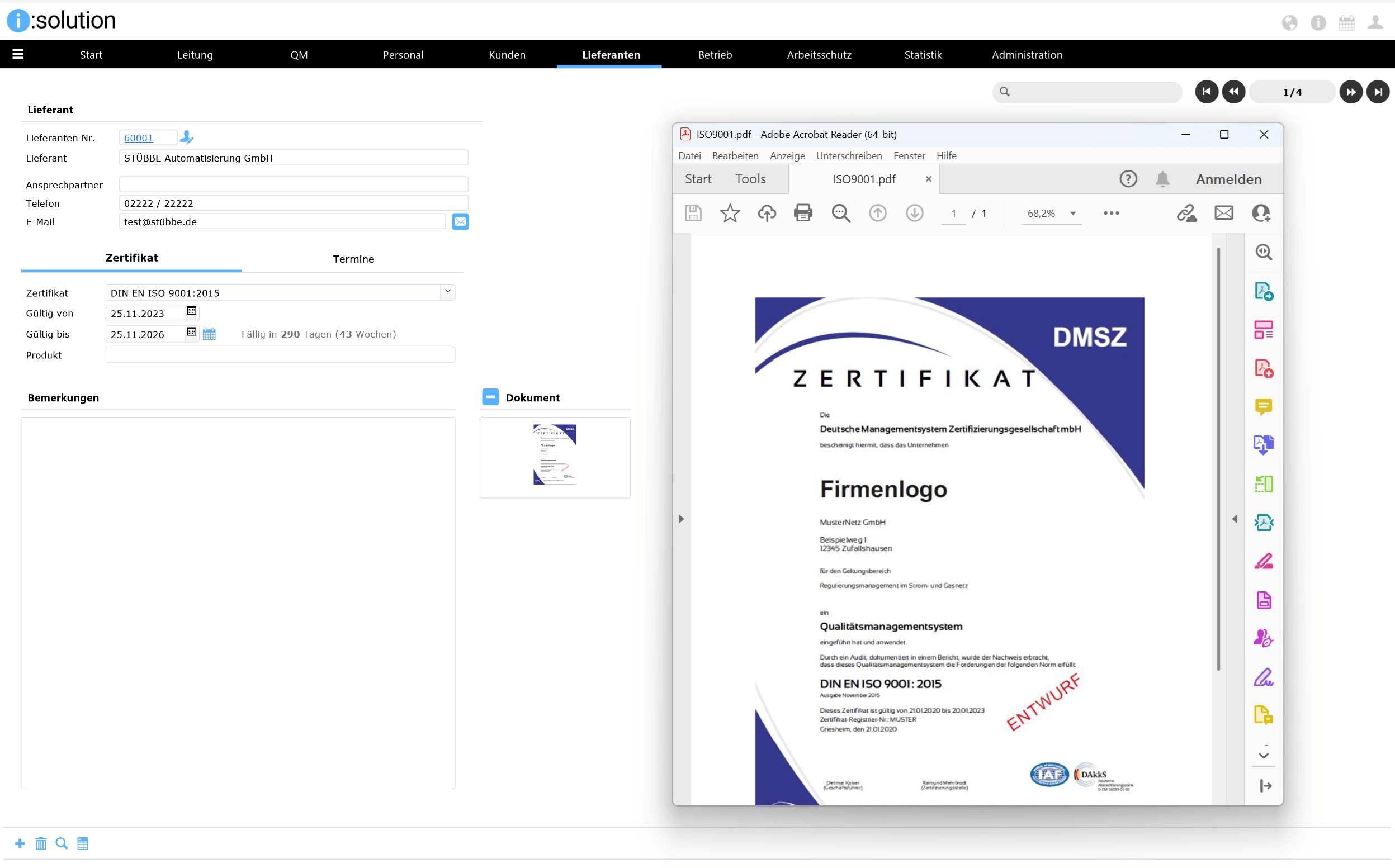This screenshot has height=868, width=1395.
Task: Click the trash delete icon at bottom
Action: (x=41, y=843)
